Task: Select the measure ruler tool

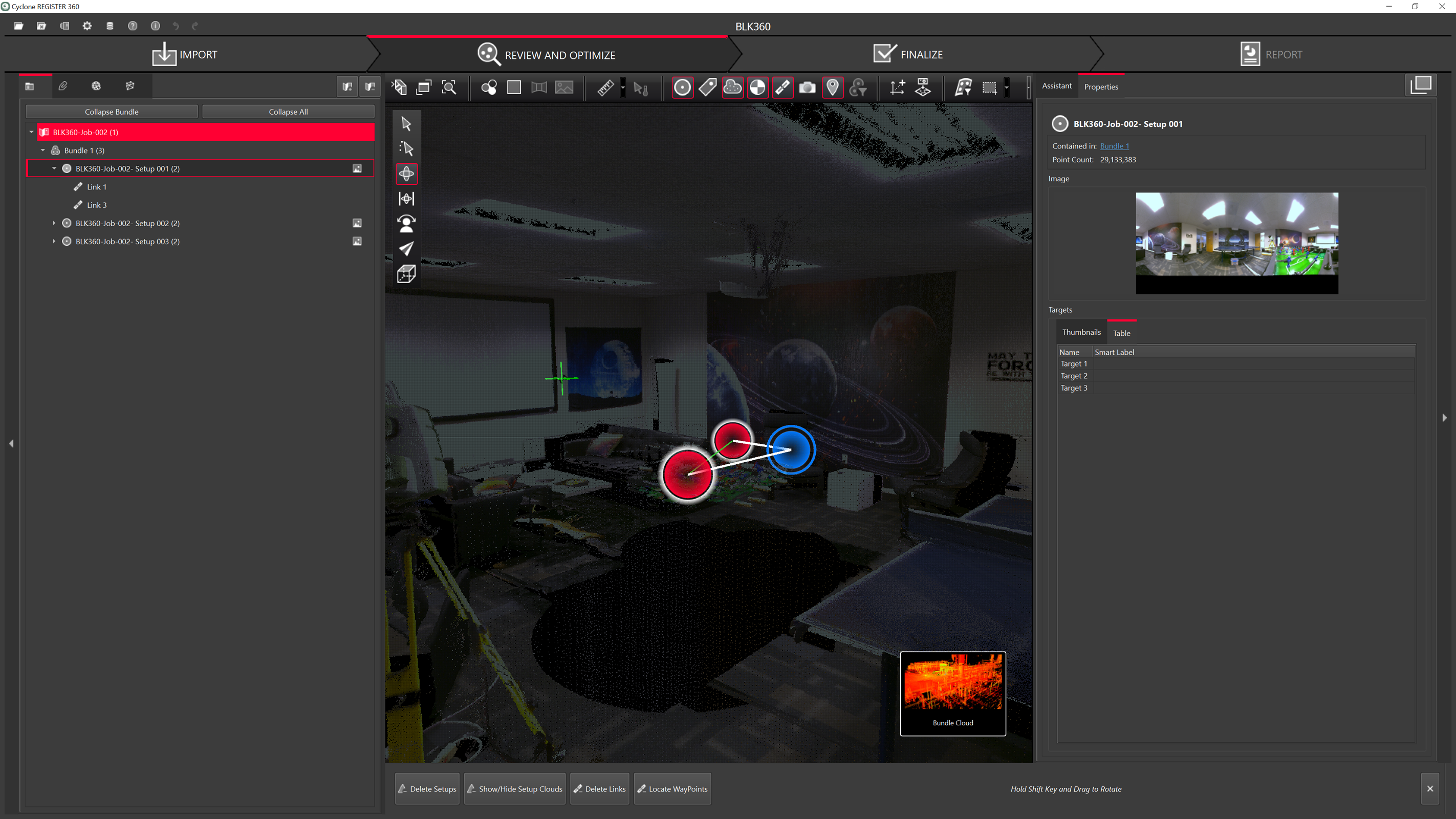Action: (x=605, y=88)
